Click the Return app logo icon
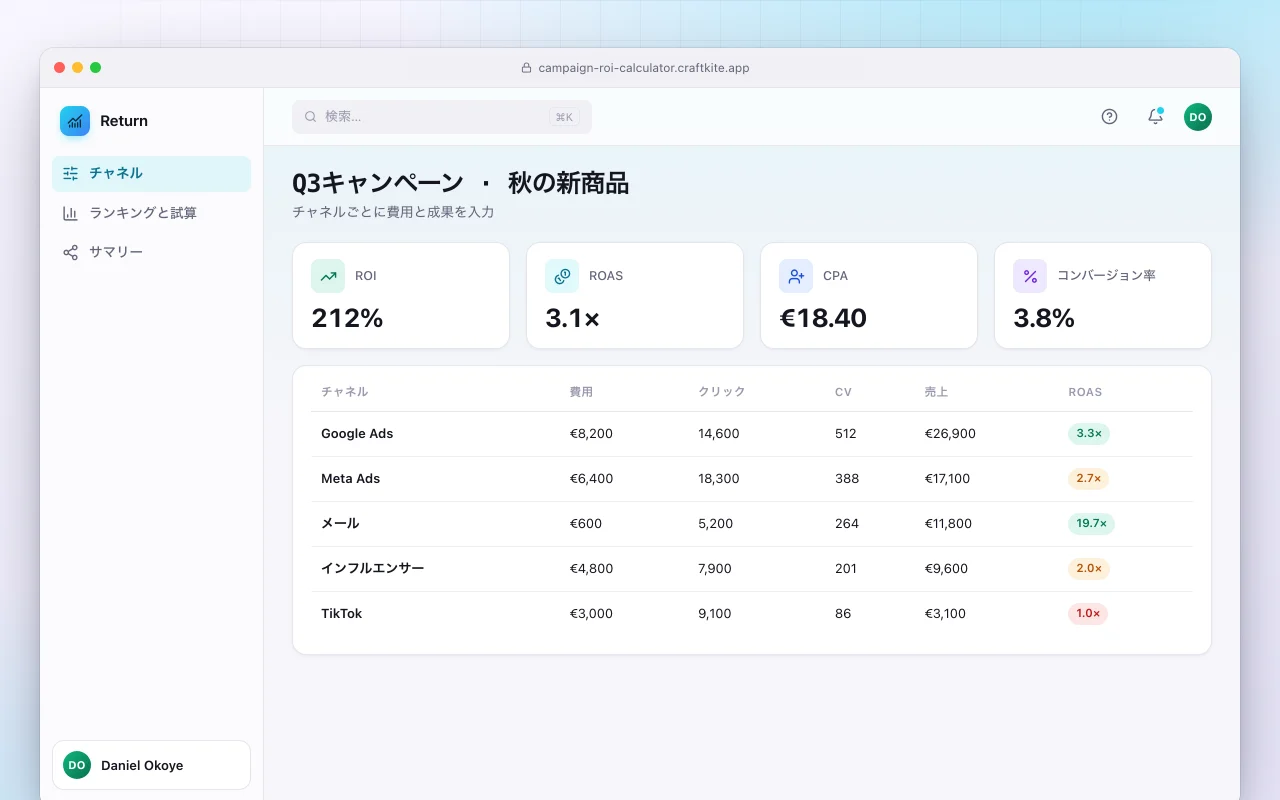Image resolution: width=1280 pixels, height=800 pixels. (x=75, y=121)
